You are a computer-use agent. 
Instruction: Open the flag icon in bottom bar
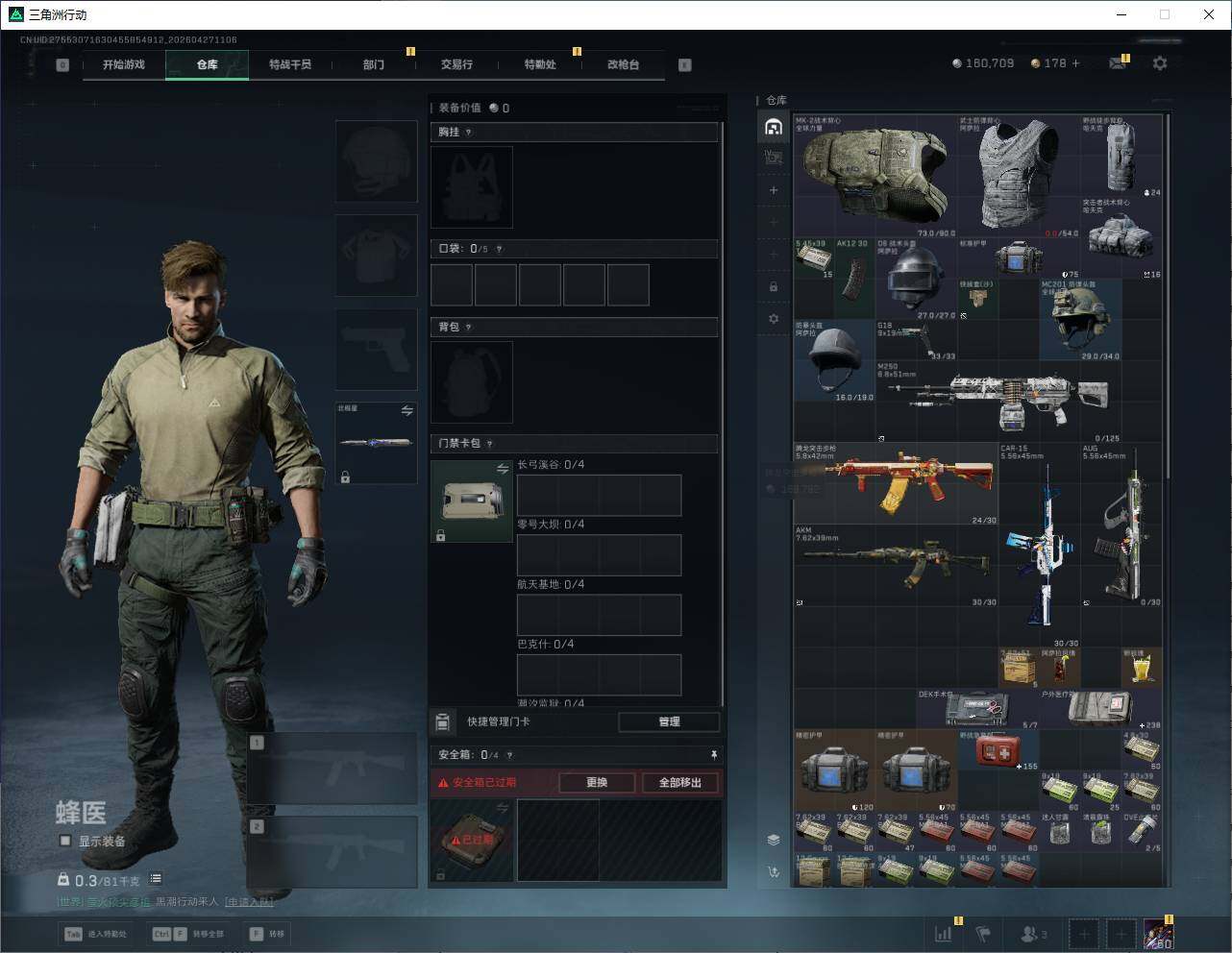[983, 934]
